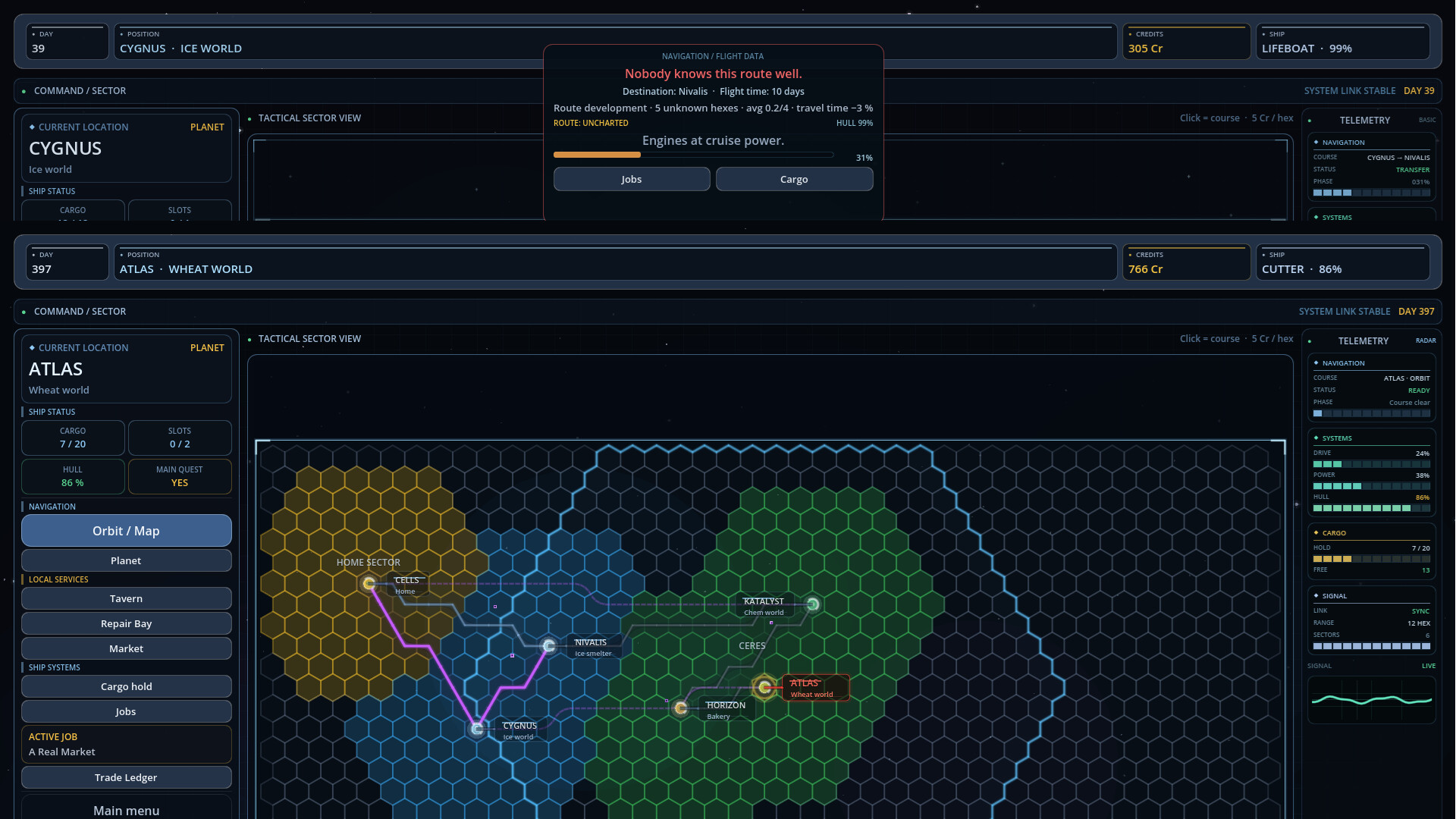
Task: Click the ROUTE: UNCHARTED warning text
Action: tap(591, 123)
